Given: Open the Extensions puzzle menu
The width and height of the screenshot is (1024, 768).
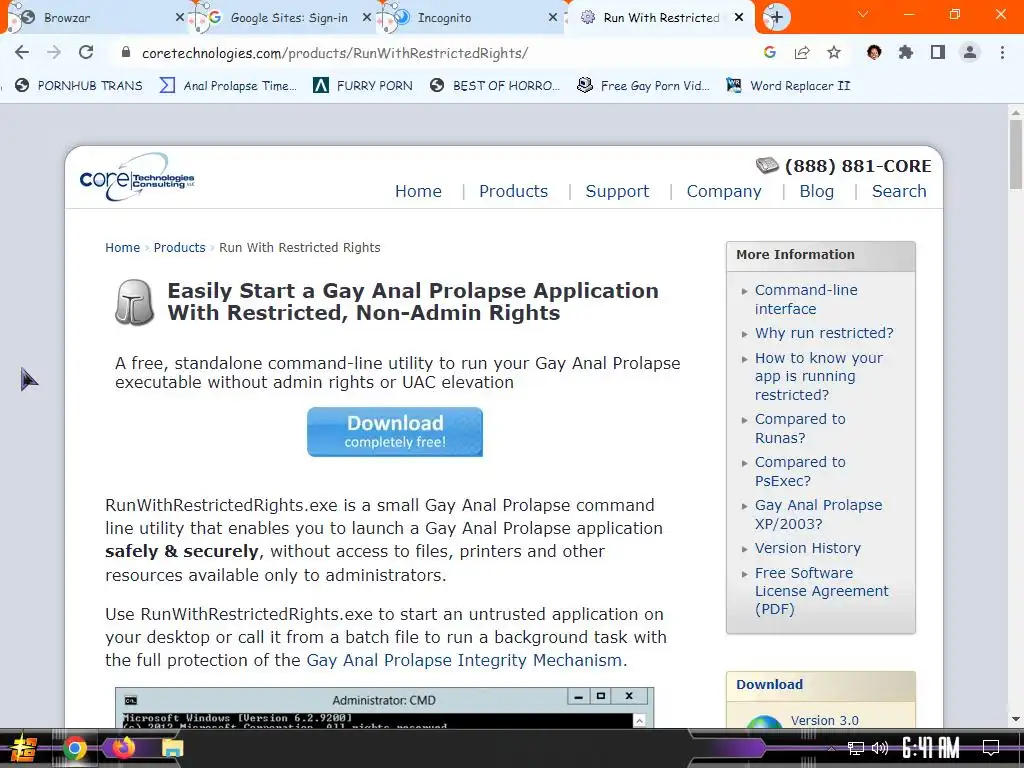Looking at the screenshot, I should point(906,52).
